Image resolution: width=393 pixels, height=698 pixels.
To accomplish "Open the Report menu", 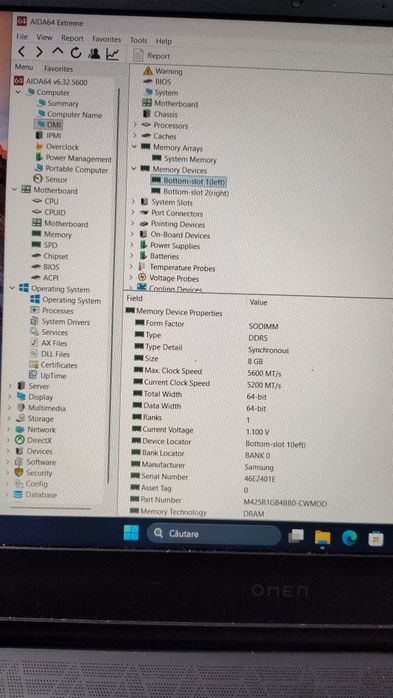I will click(x=72, y=38).
